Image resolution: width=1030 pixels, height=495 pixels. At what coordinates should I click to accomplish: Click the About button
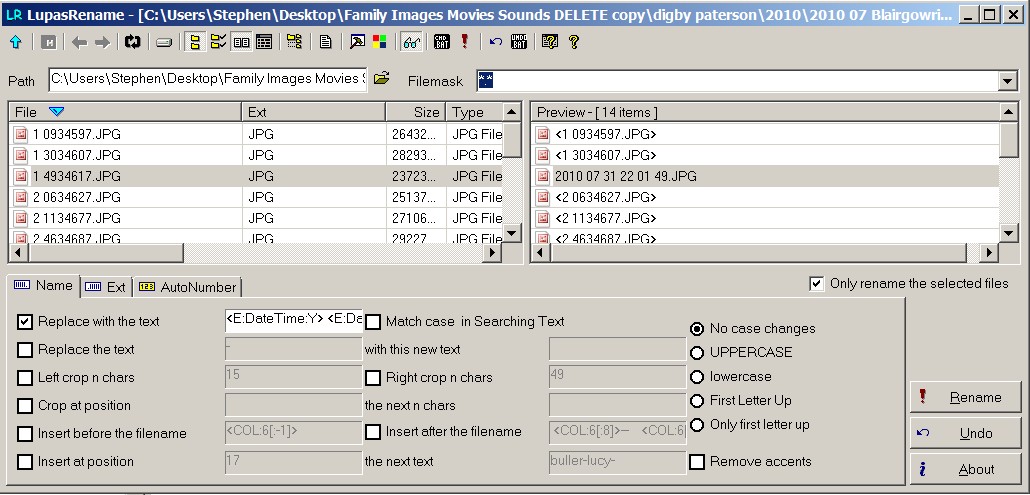click(x=965, y=469)
